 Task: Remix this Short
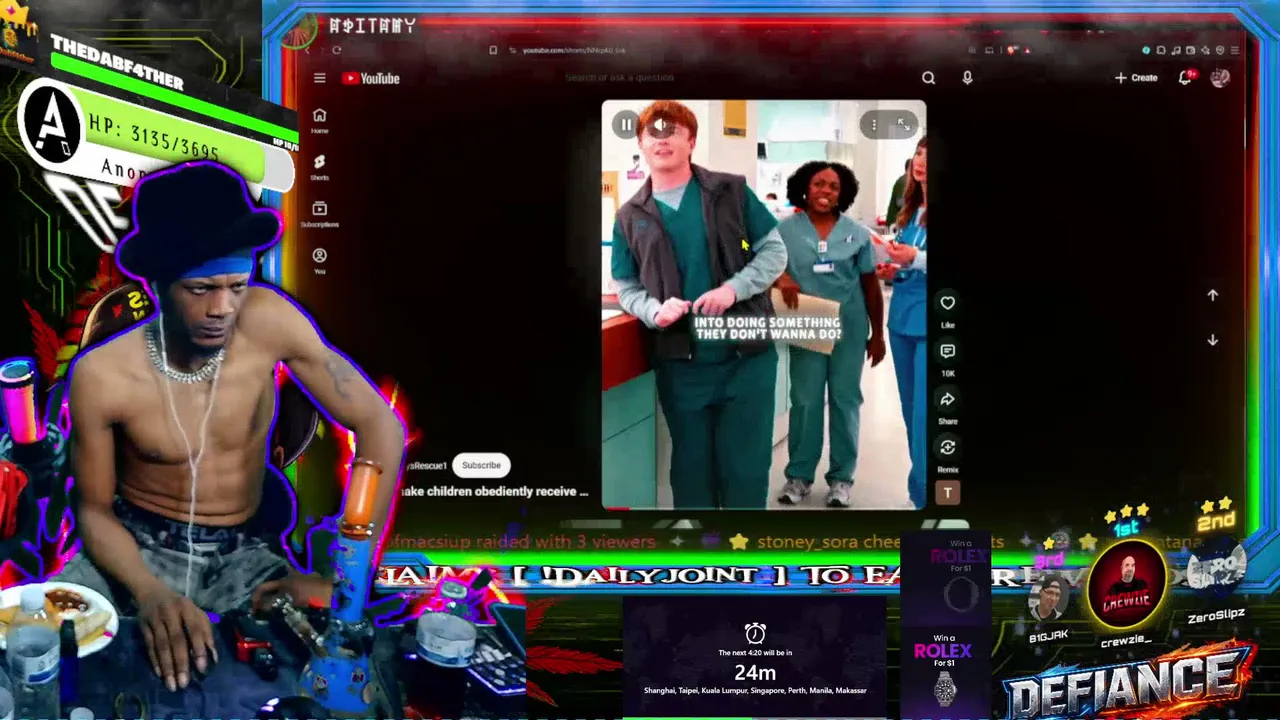(x=947, y=447)
